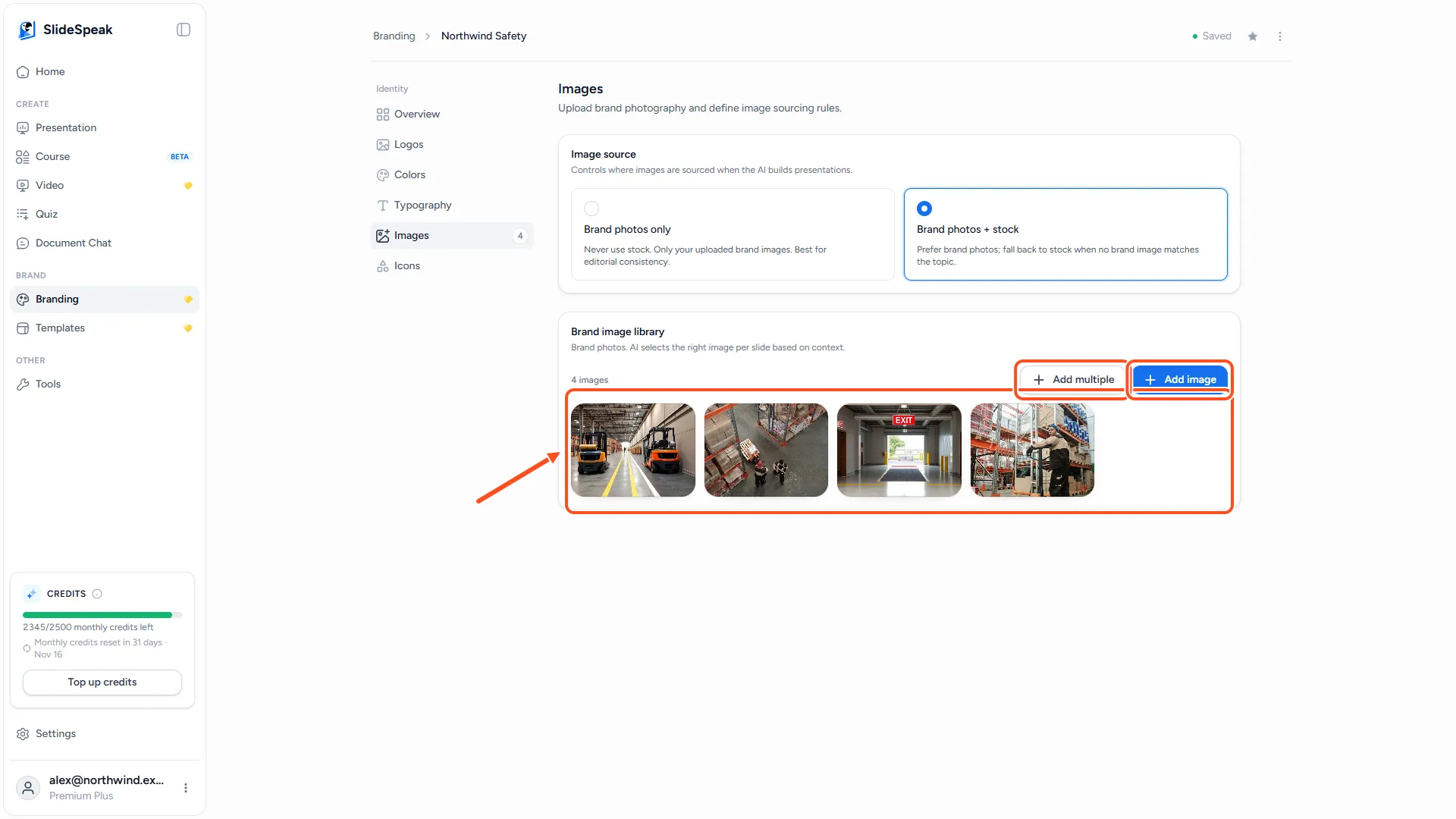Open the worker with pallet jack thumbnail
This screenshot has height=819, width=1456.
click(1032, 450)
